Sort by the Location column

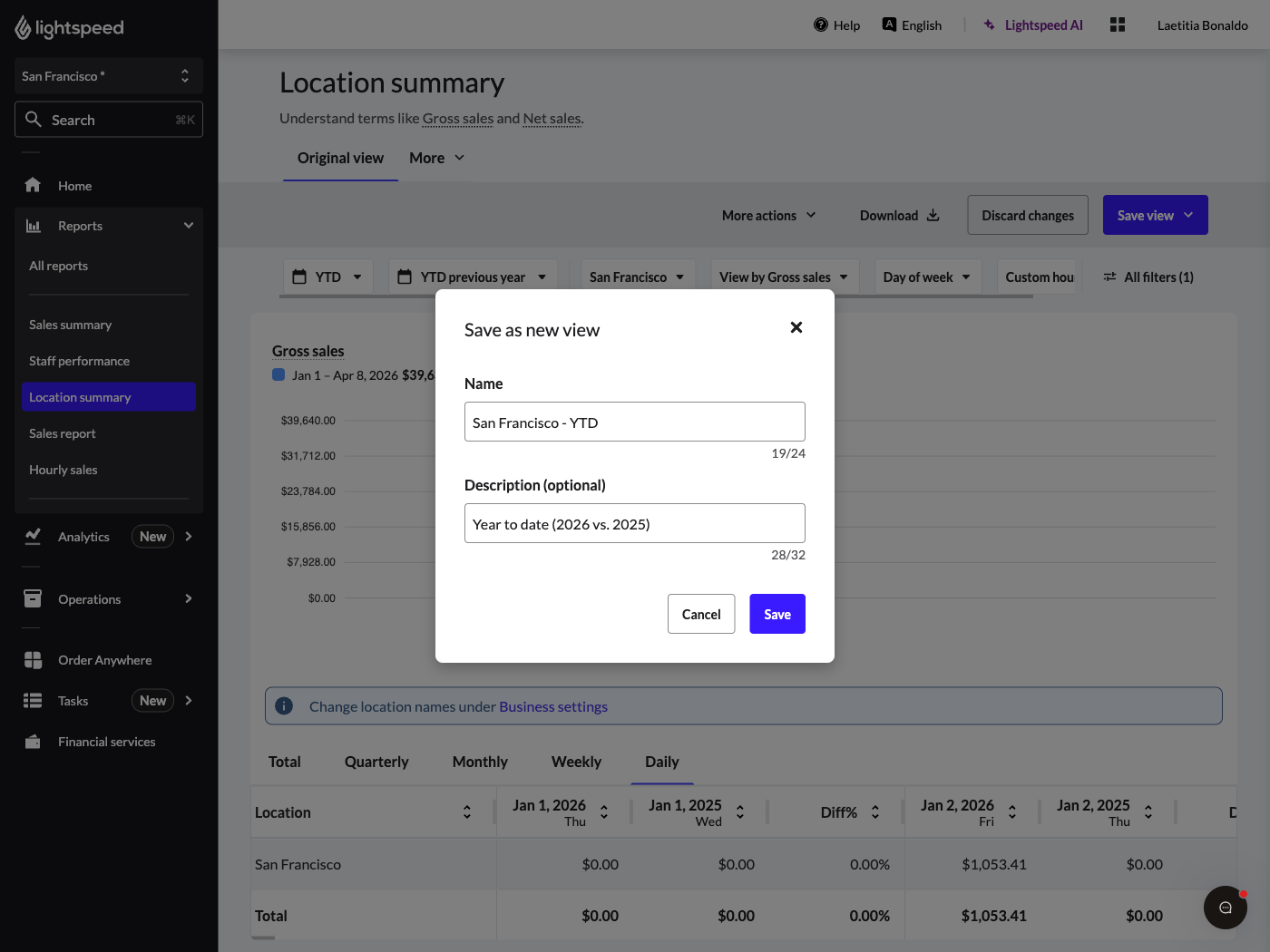[466, 812]
